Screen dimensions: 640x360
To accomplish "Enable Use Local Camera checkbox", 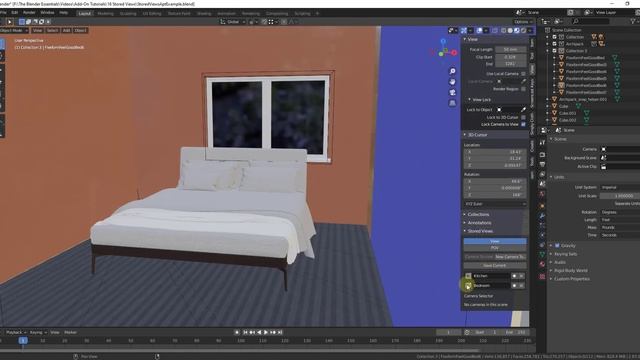I will coord(523,74).
